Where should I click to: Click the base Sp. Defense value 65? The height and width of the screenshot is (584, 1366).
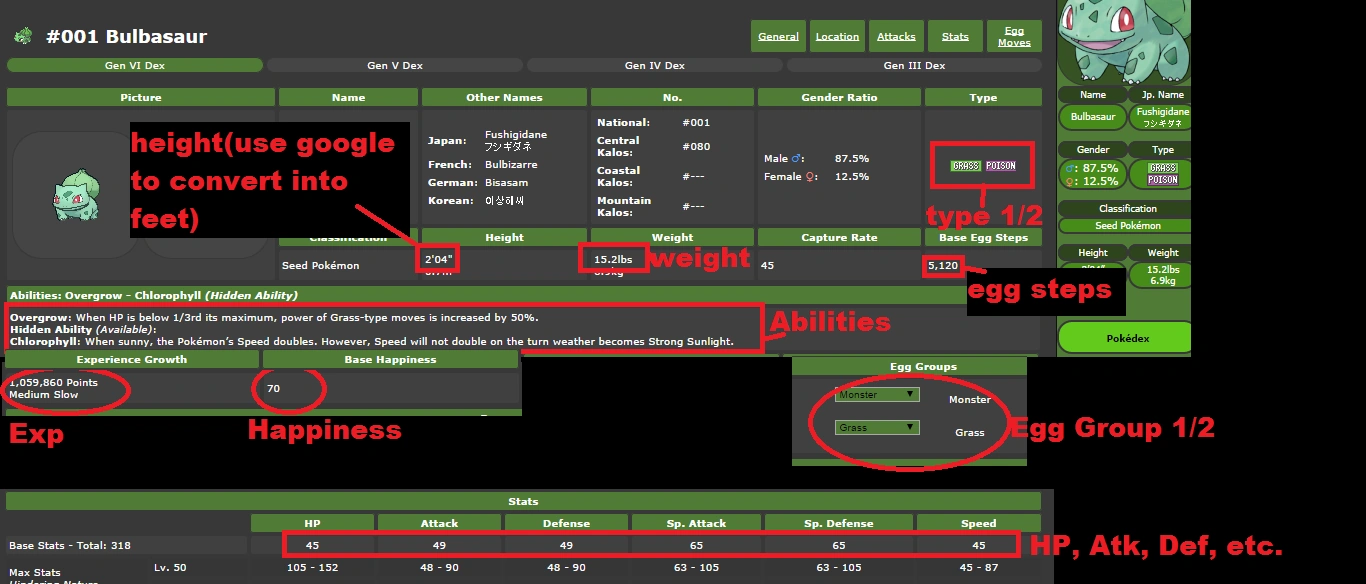coord(838,545)
